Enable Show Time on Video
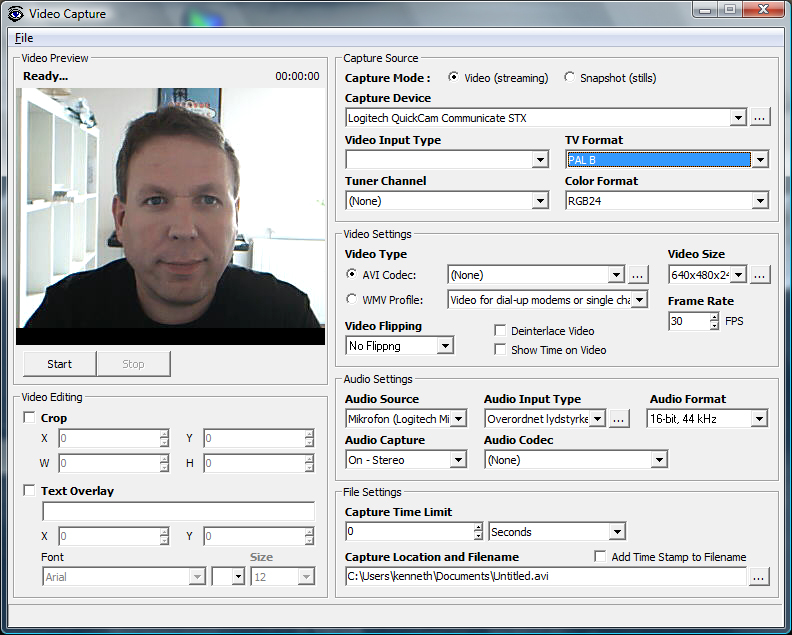792x635 pixels. point(501,350)
